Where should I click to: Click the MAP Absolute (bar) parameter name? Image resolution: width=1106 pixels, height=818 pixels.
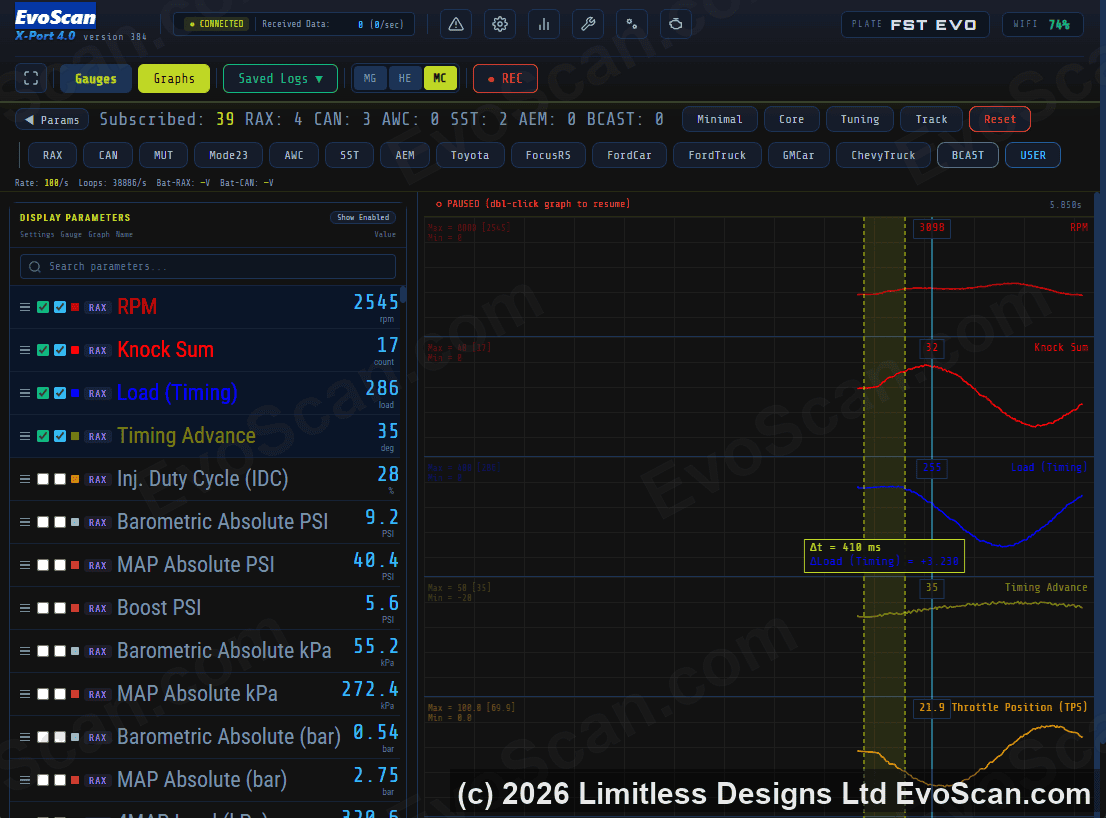[x=202, y=780]
